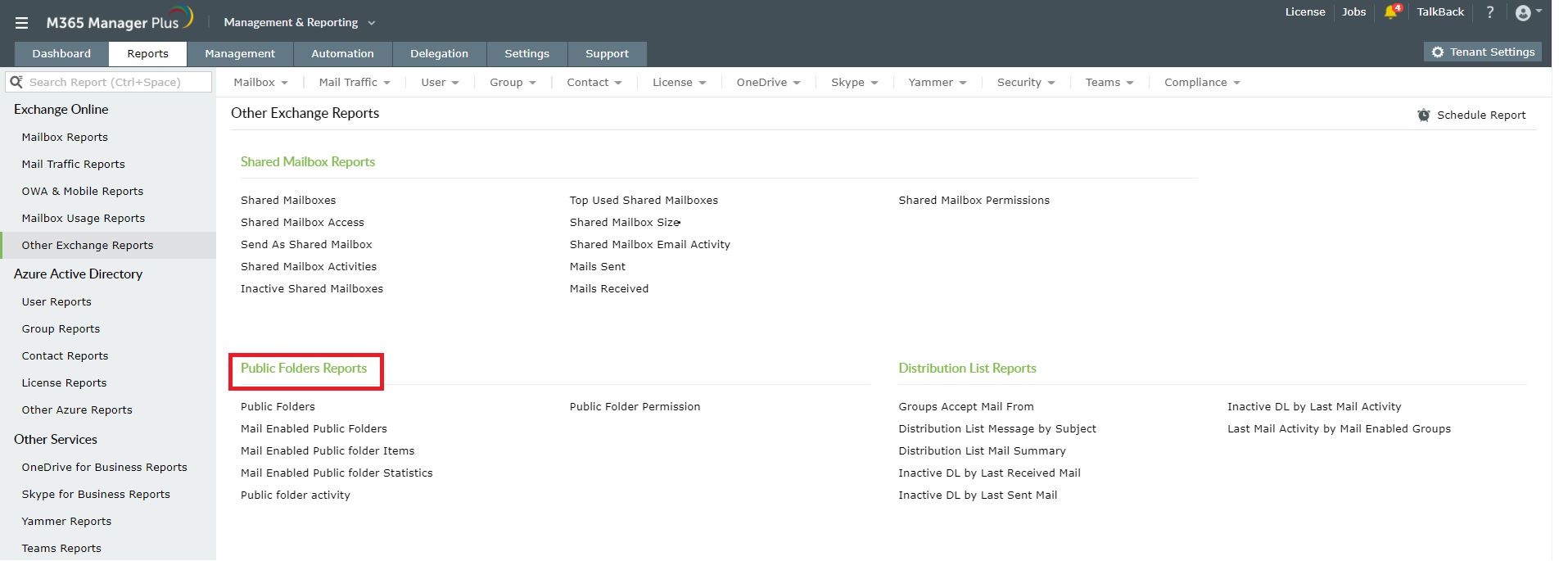This screenshot has height=561, width=1568.
Task: Expand the Contact dropdown
Action: click(594, 83)
